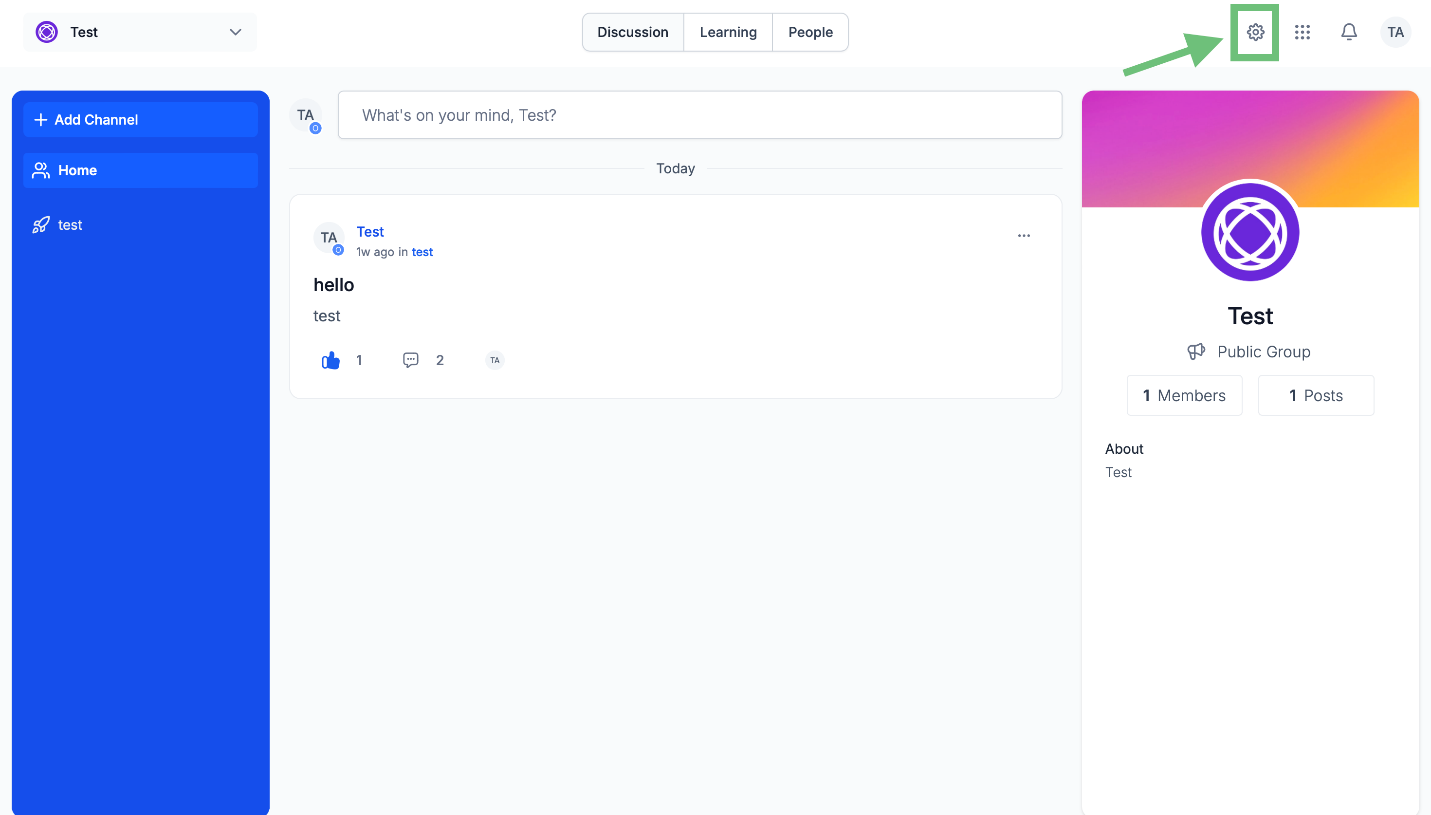This screenshot has height=815, width=1431.
Task: Select Home in the sidebar
Action: pos(141,171)
